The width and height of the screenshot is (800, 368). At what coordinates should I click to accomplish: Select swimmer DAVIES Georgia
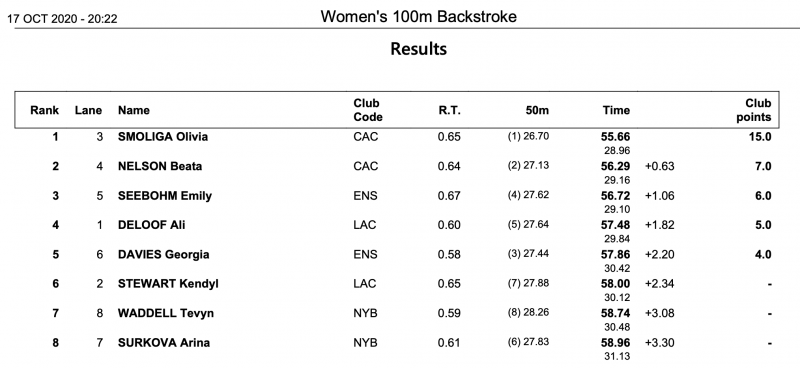tap(163, 255)
